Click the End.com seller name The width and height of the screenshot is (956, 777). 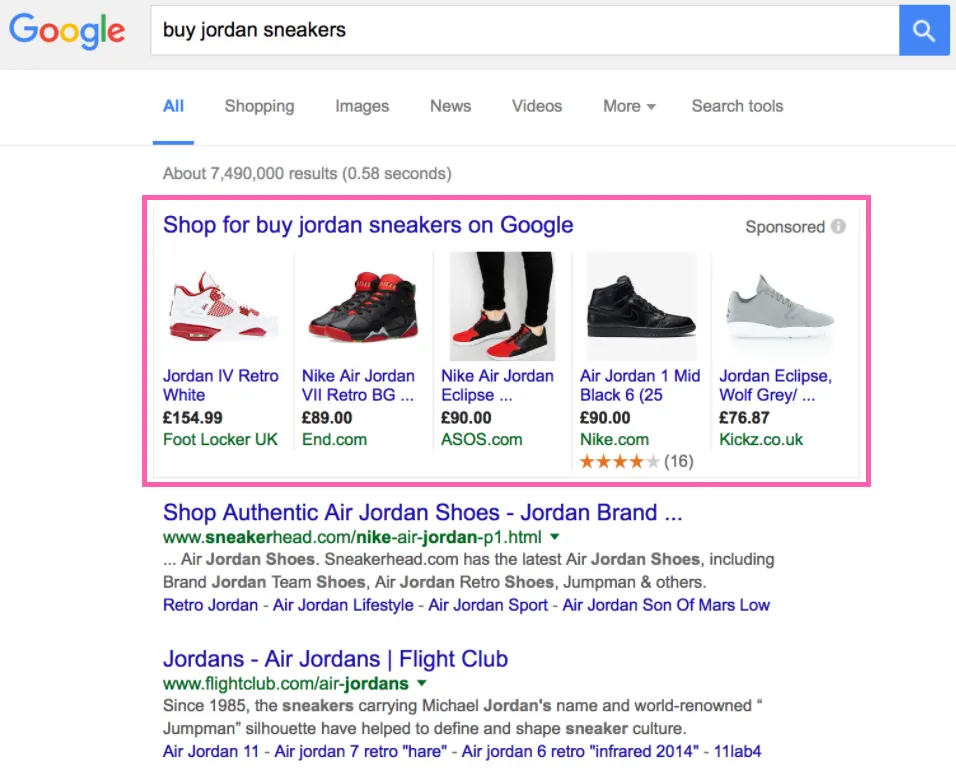tap(334, 440)
